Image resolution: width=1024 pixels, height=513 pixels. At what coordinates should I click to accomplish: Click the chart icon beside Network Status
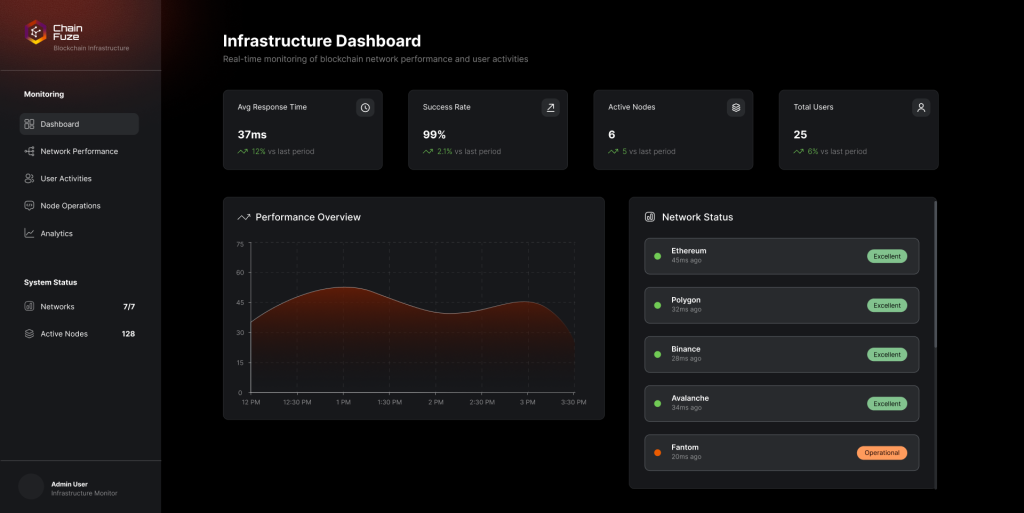650,217
